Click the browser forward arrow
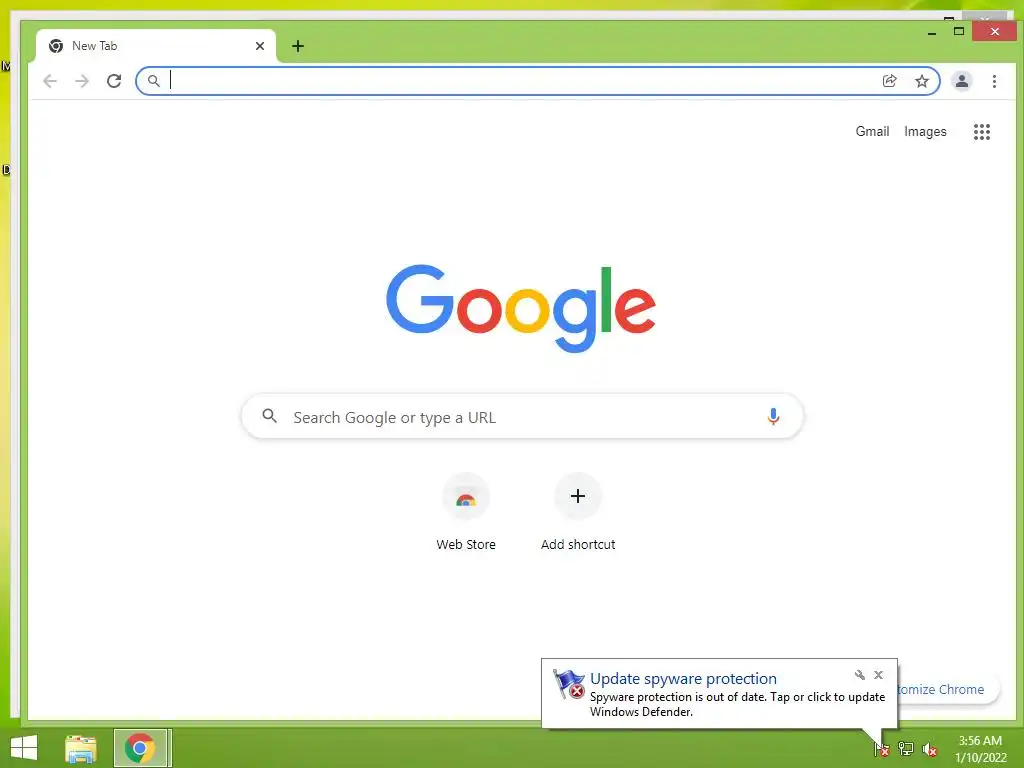Screen dimensions: 1024x768 (82, 81)
